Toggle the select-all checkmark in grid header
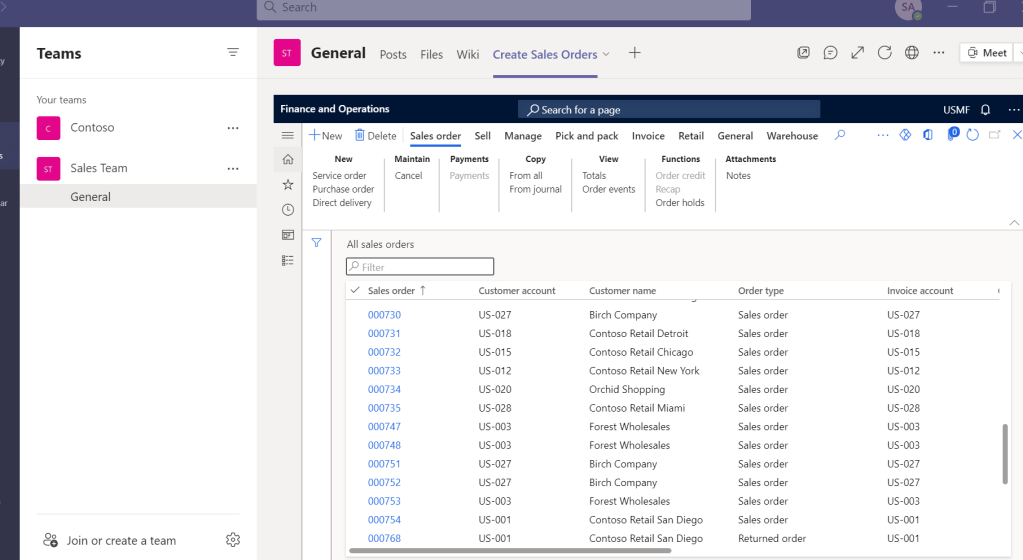The height and width of the screenshot is (560, 1023). pyautogui.click(x=355, y=291)
